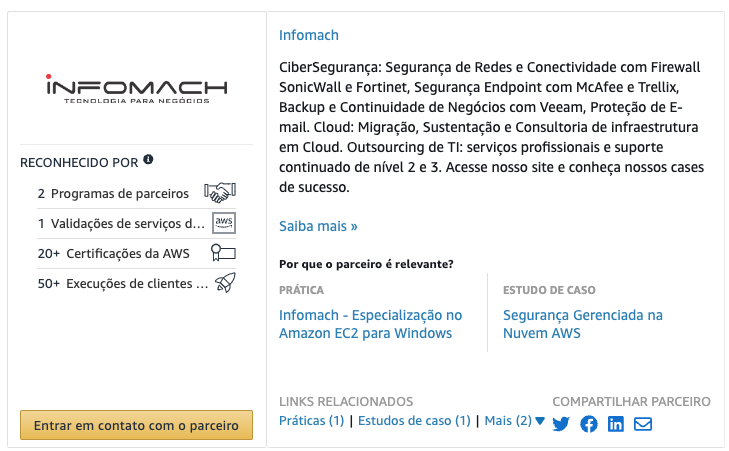Click the Infomach company logo
The image size is (729, 451).
137,89
